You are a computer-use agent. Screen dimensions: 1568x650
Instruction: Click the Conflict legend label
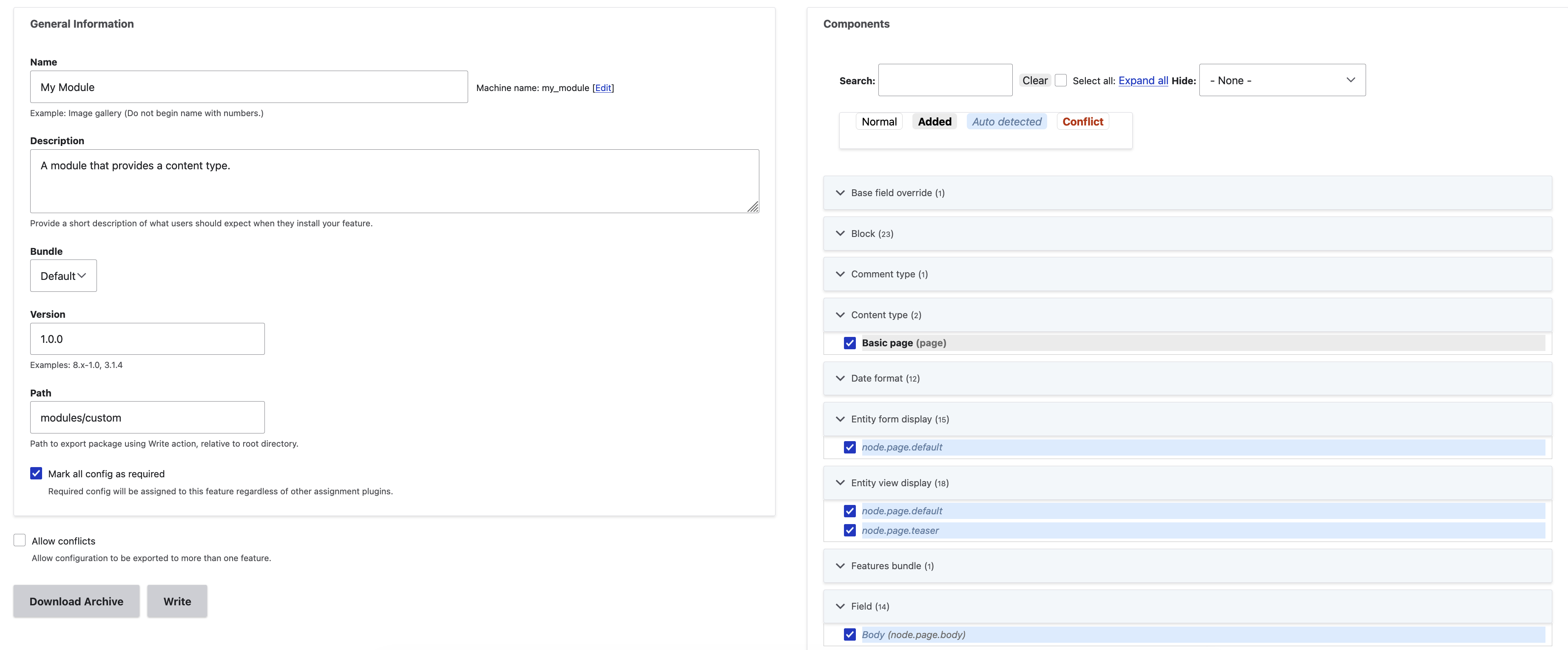click(1082, 122)
